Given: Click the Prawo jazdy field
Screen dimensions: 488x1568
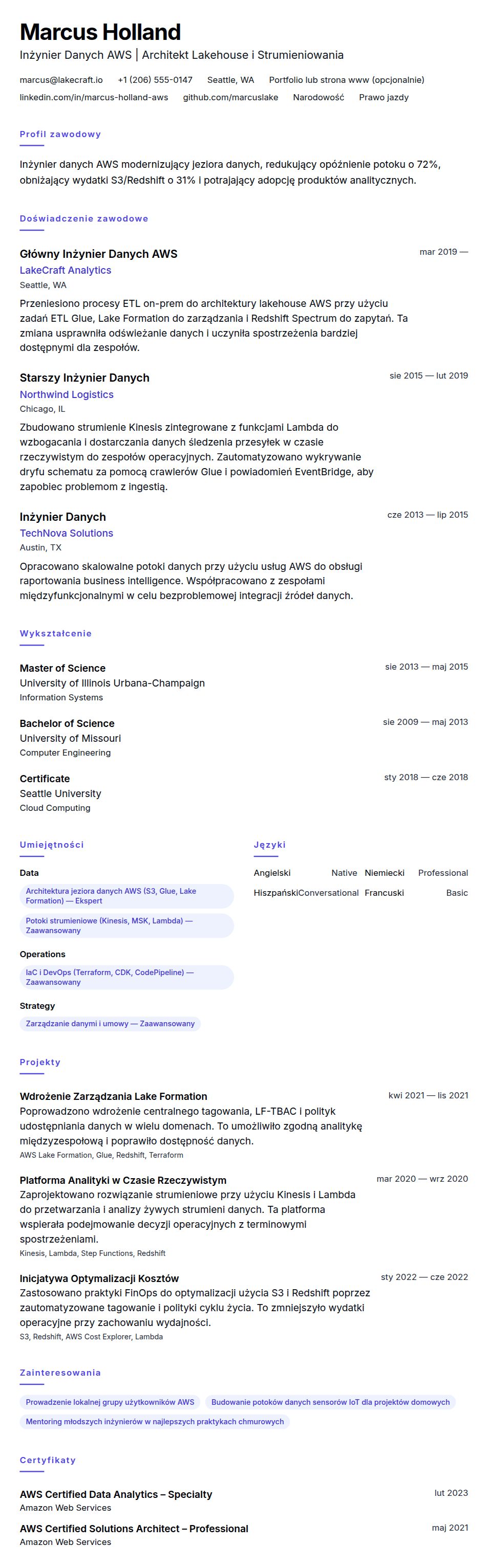Looking at the screenshot, I should click(x=384, y=97).
